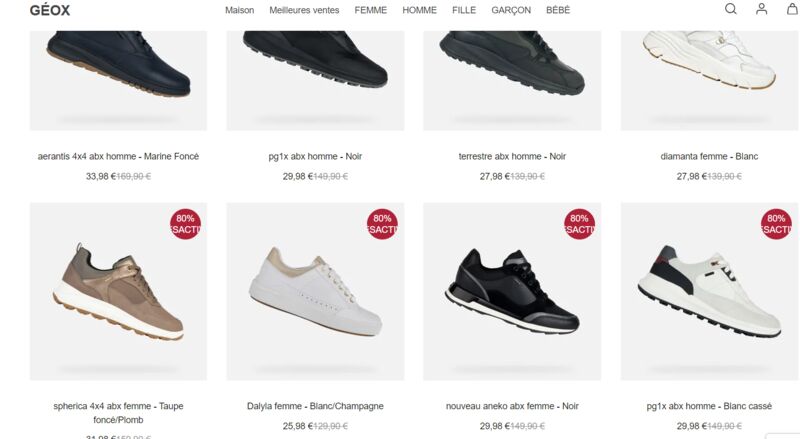Image resolution: width=800 pixels, height=439 pixels.
Task: Click 80% badge on nouveau aneko shoe
Action: tap(579, 224)
